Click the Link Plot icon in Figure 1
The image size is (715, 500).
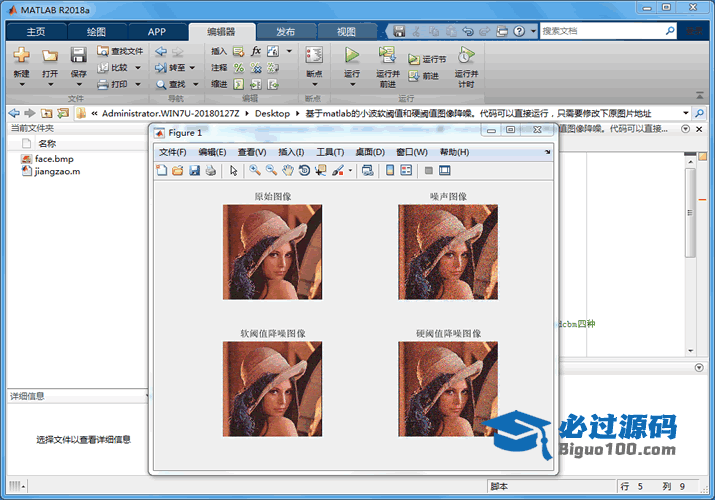click(x=368, y=170)
